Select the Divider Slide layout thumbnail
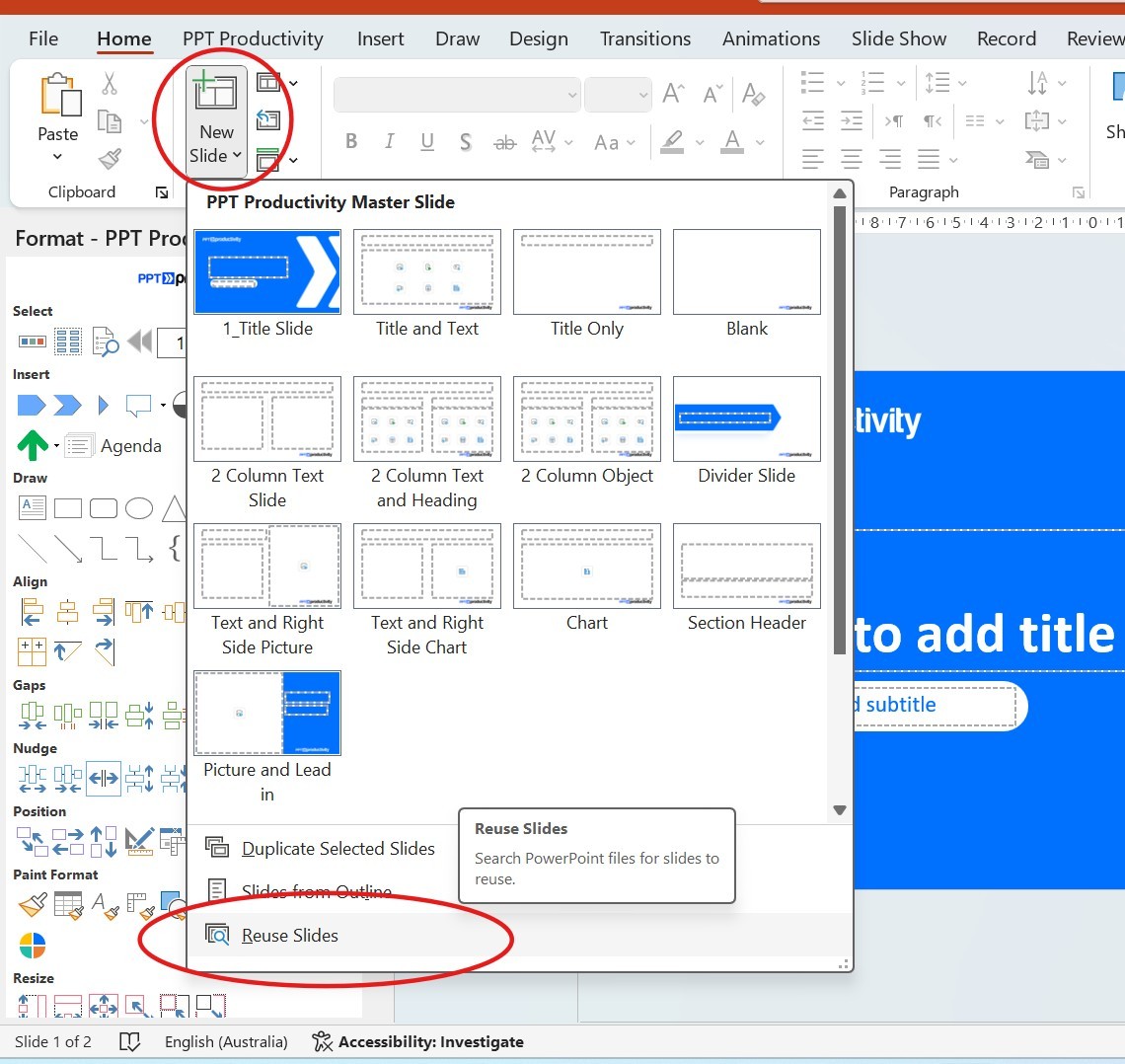1125x1064 pixels. [746, 419]
